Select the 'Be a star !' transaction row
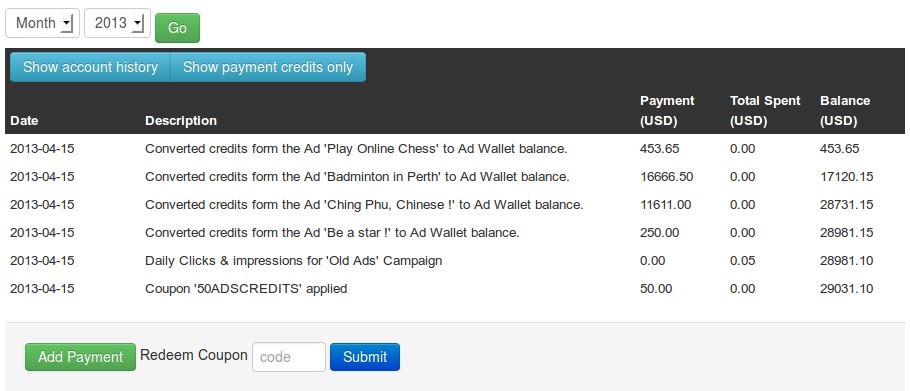The width and height of the screenshot is (910, 391). (455, 232)
